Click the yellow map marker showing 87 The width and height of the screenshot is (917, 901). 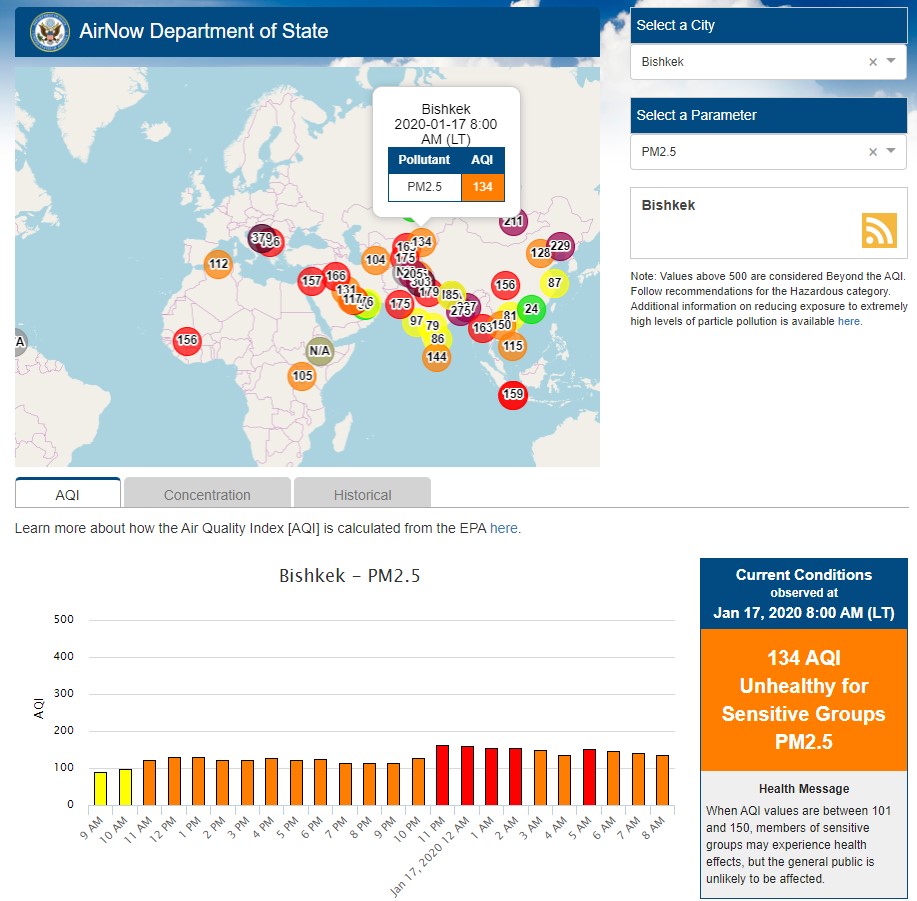[555, 283]
